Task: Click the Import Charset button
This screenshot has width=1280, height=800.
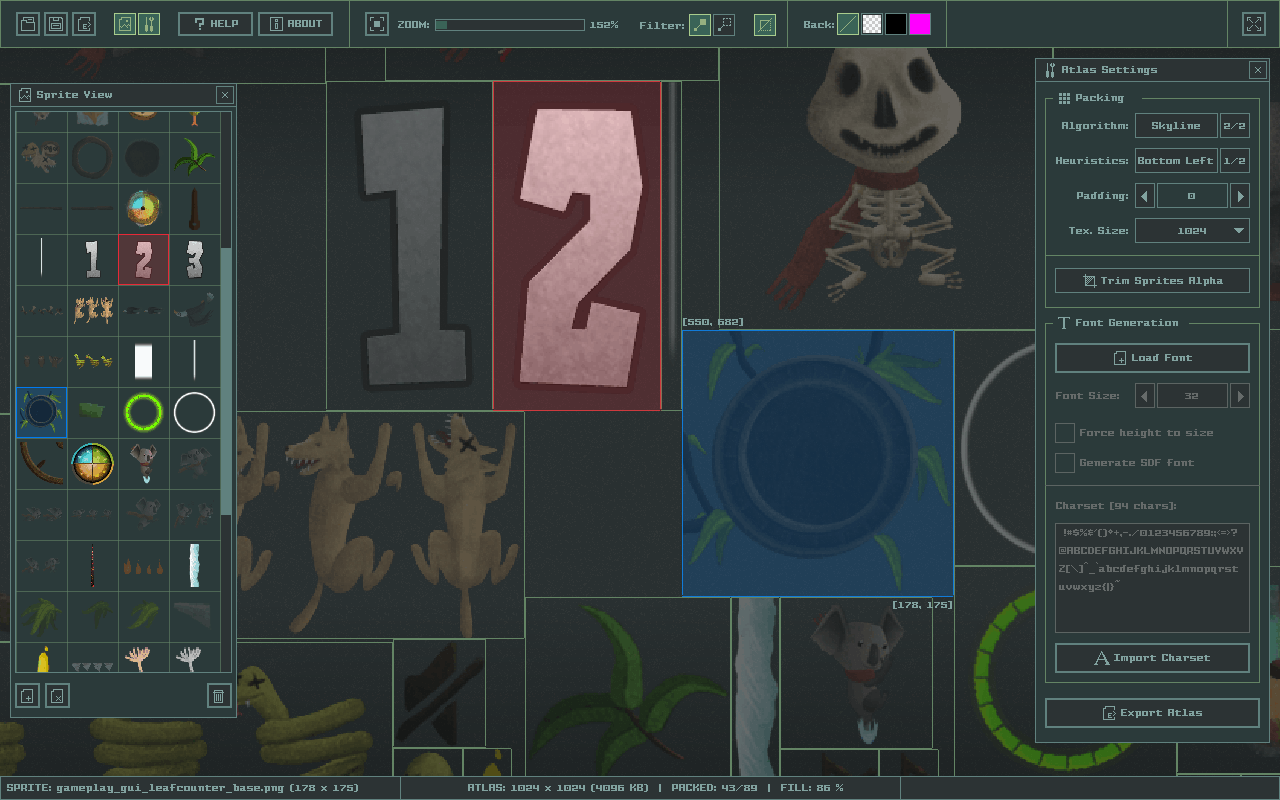Action: coord(1152,658)
